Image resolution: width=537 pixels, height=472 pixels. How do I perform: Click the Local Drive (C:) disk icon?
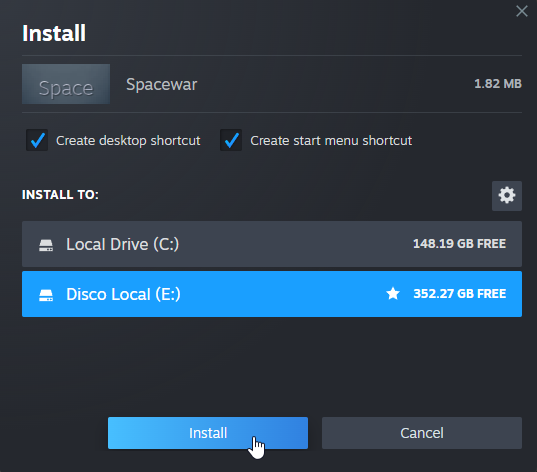pos(46,245)
